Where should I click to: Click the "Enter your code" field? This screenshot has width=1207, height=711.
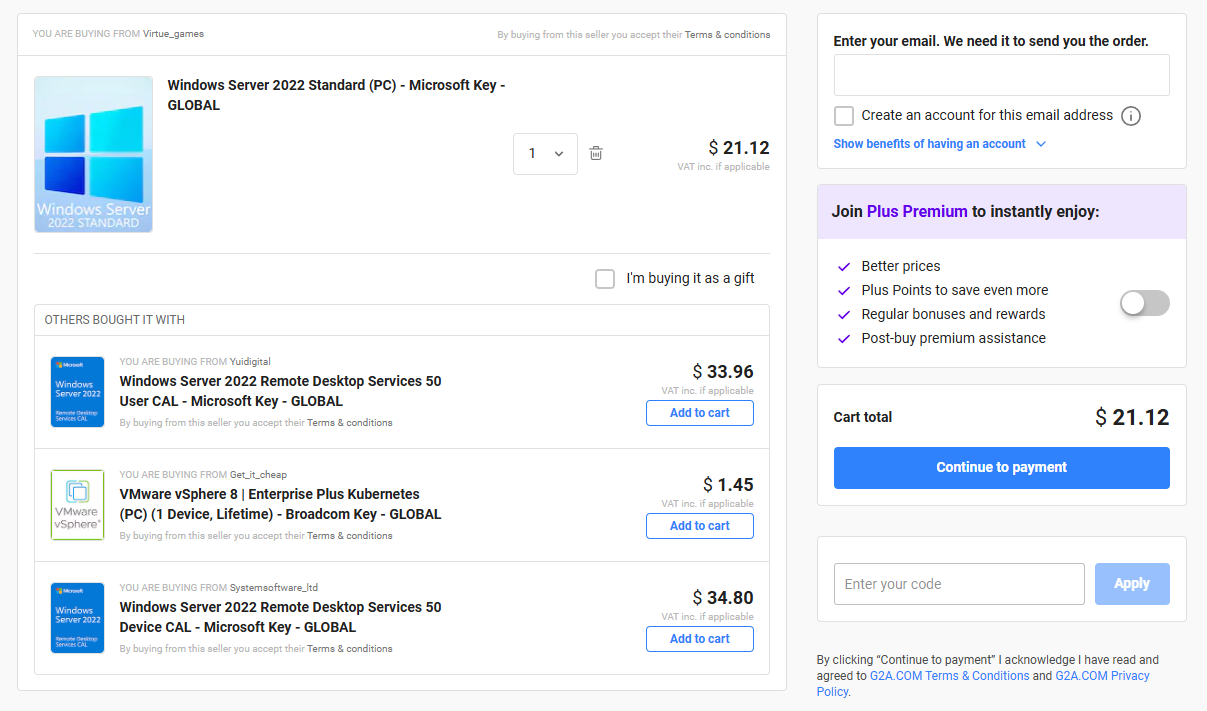click(958, 584)
